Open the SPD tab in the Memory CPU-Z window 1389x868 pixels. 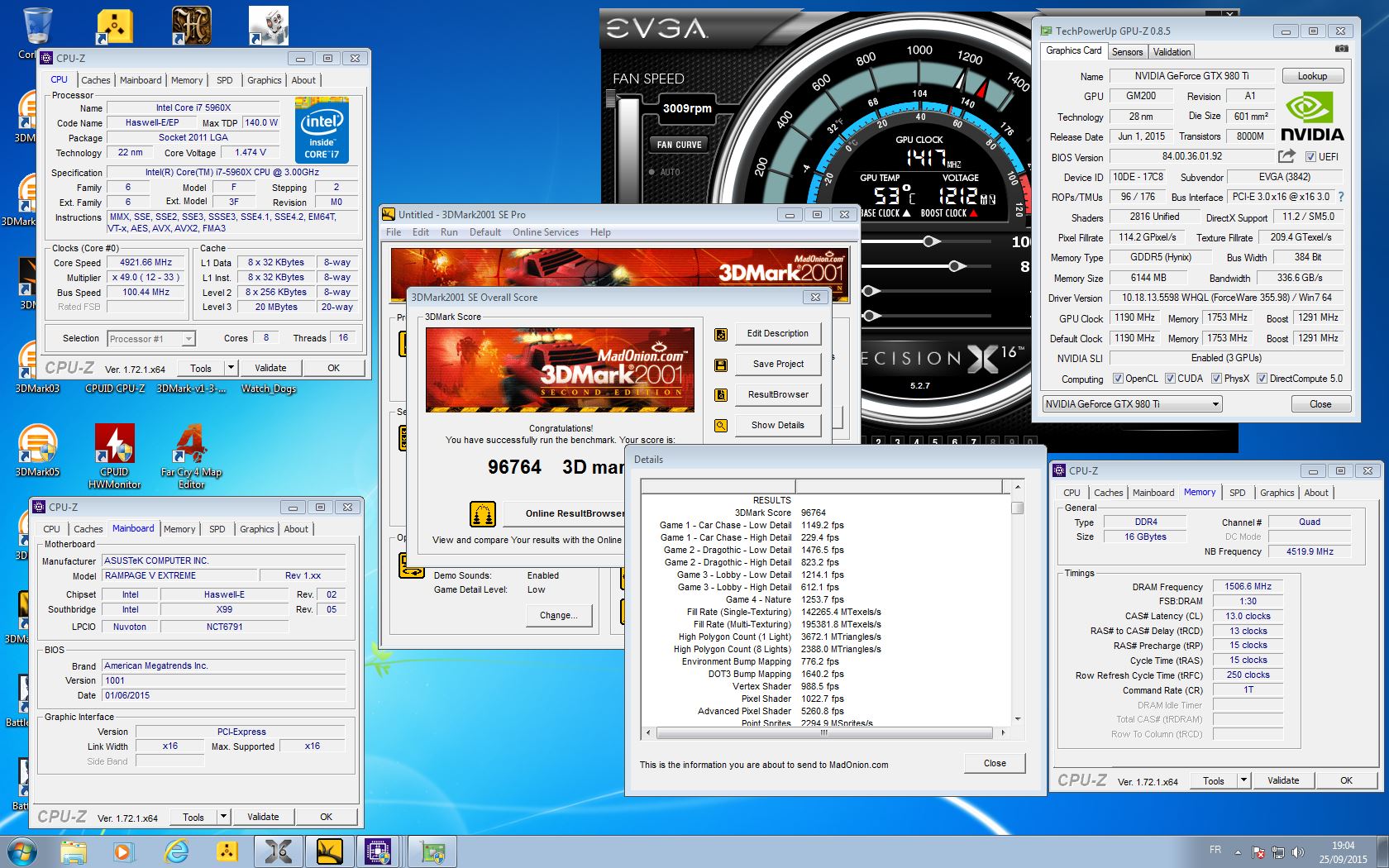click(1237, 493)
